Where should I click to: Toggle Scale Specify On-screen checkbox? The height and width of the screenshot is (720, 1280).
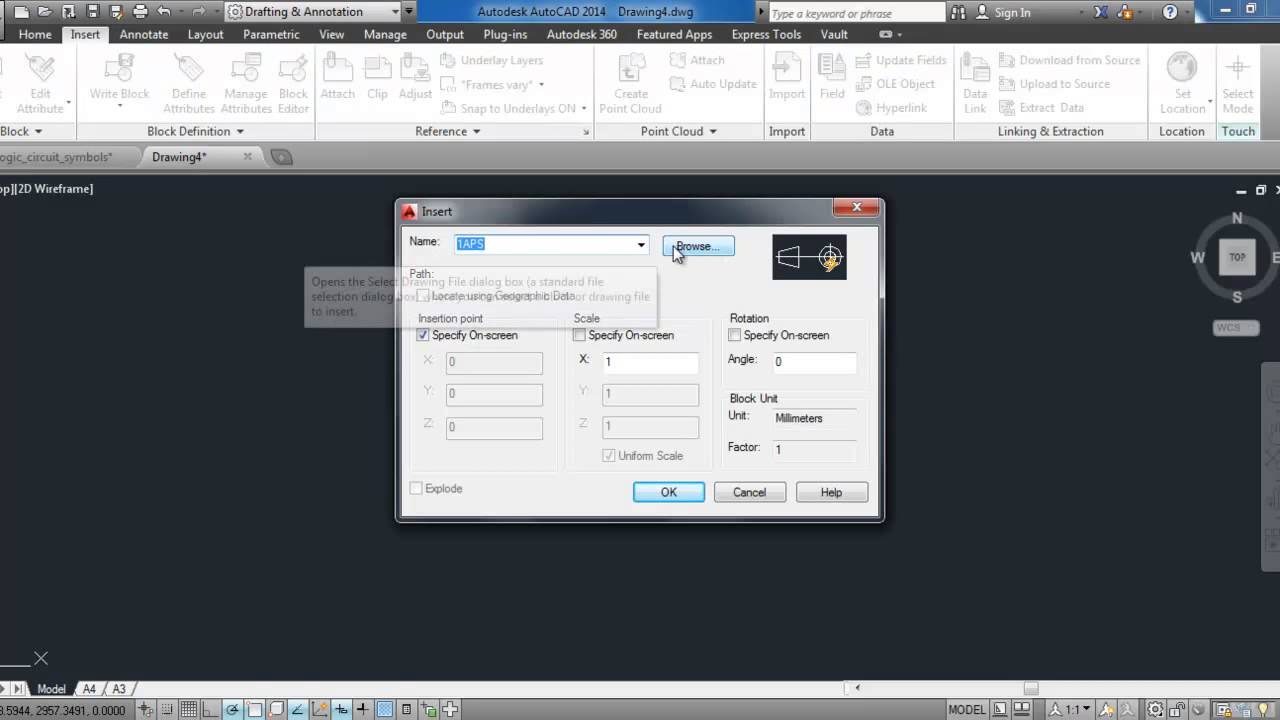(579, 335)
